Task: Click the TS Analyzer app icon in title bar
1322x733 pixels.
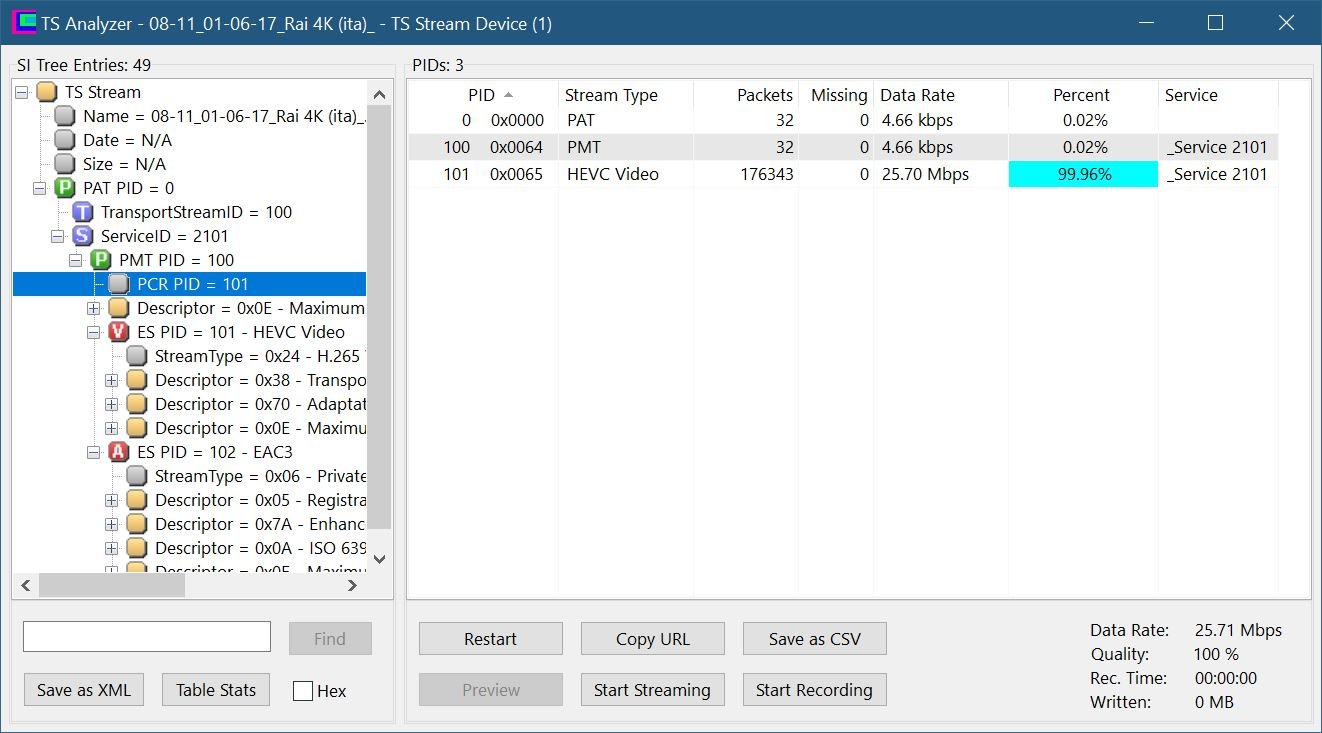Action: [x=23, y=23]
